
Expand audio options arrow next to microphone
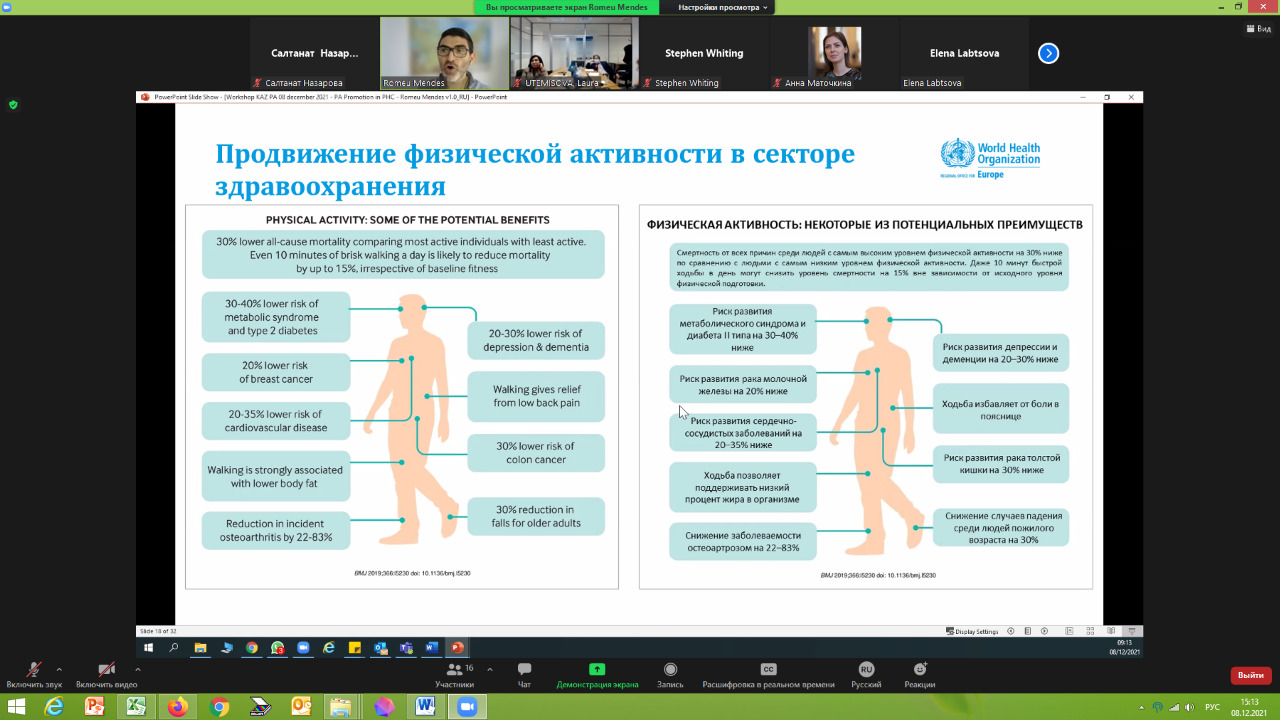59,669
